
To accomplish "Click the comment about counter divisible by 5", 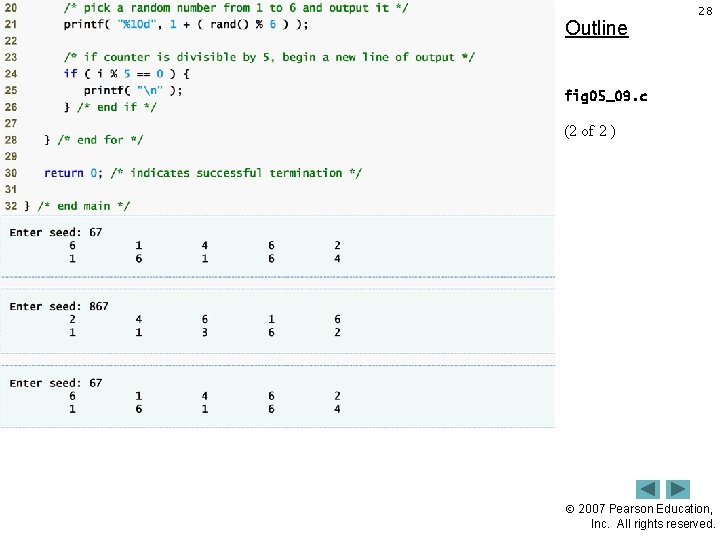I will [x=269, y=57].
